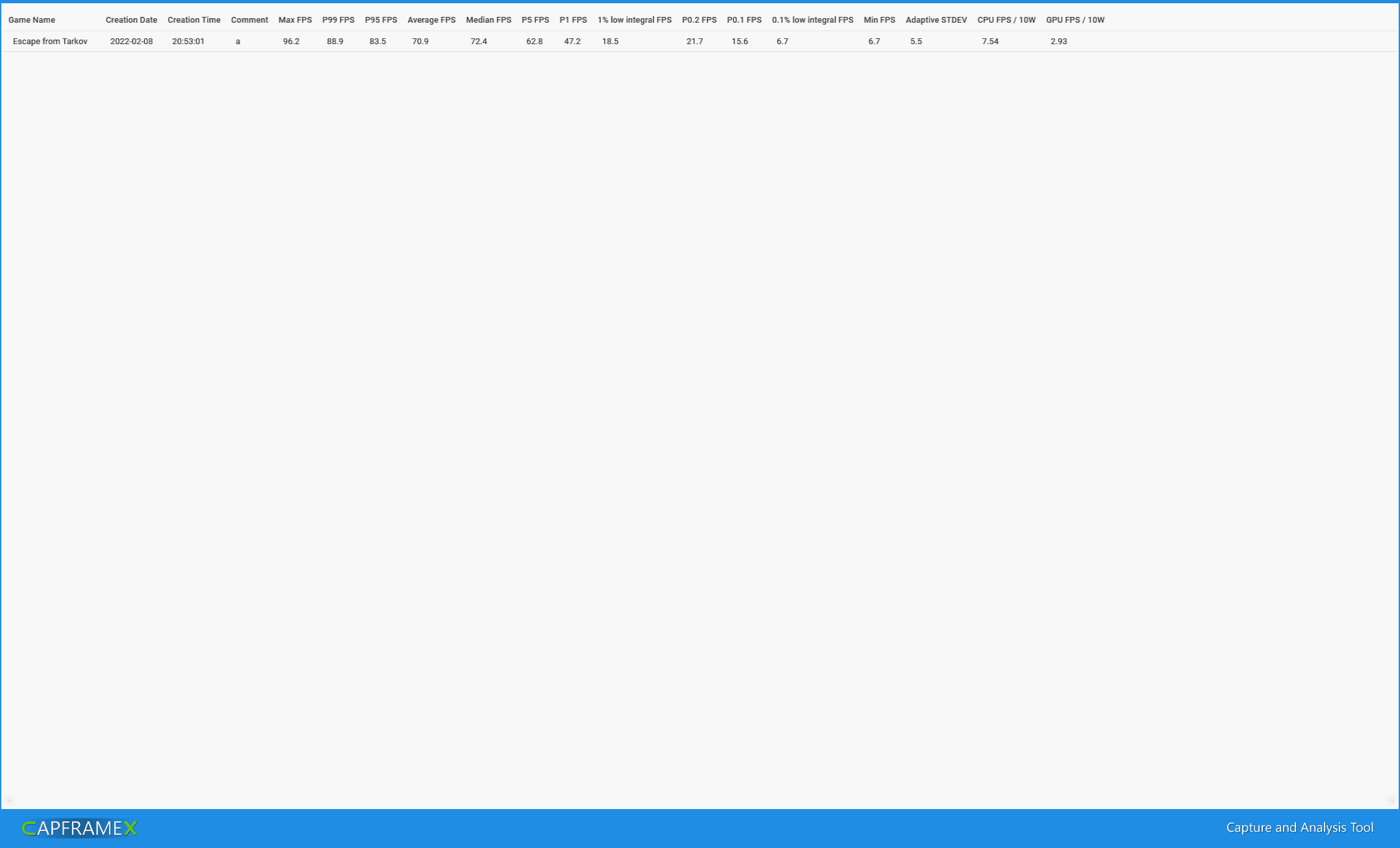Click the P1 FPS column header
1400x848 pixels.
coord(573,20)
